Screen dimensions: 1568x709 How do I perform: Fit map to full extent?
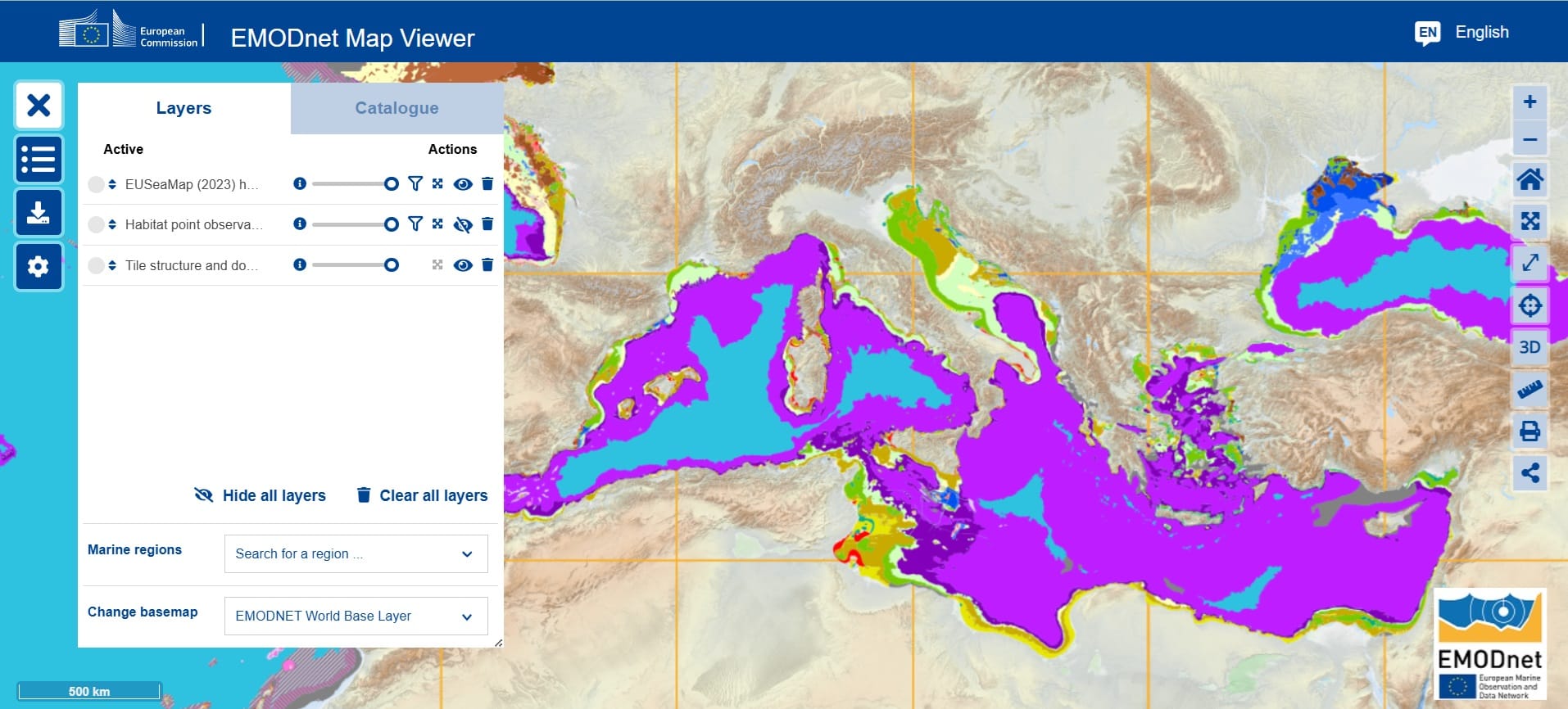1529,221
